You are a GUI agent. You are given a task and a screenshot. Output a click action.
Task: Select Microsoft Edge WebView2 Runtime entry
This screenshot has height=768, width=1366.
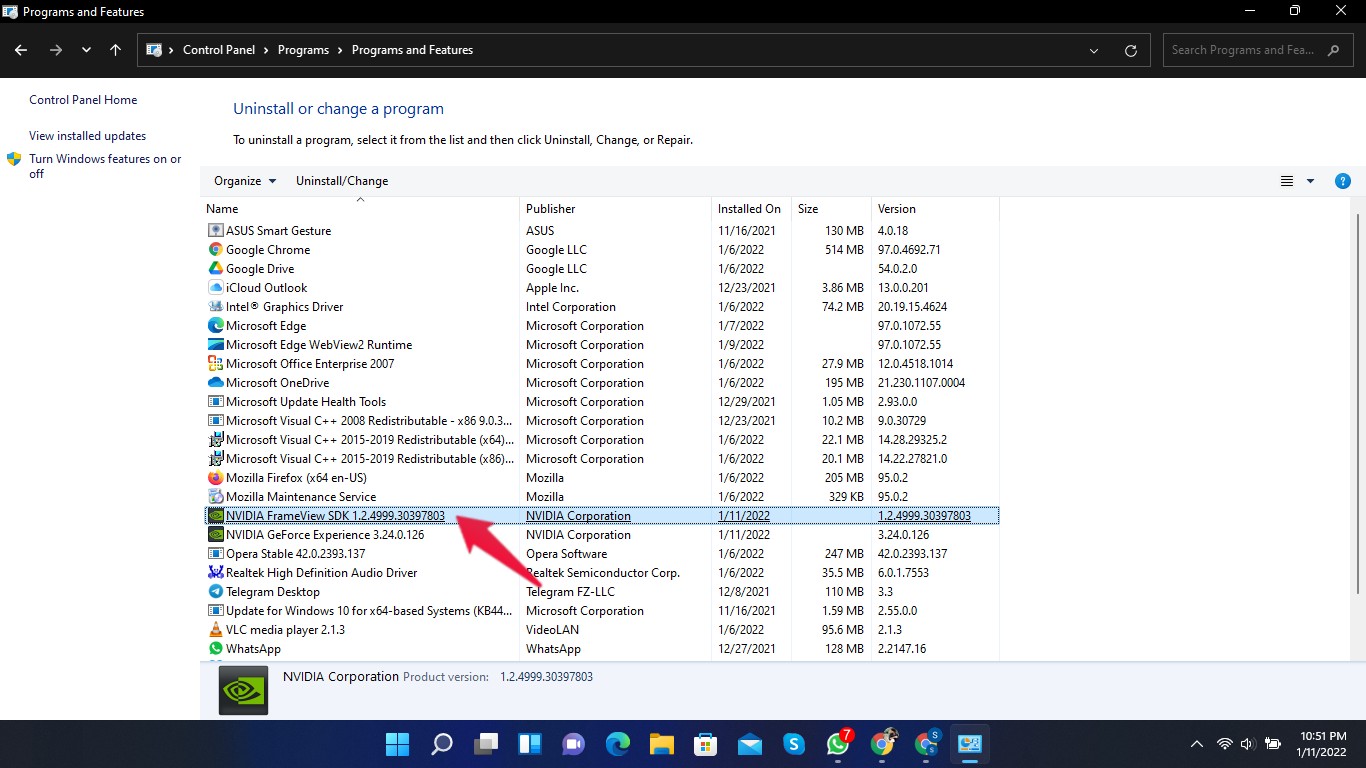(x=601, y=345)
